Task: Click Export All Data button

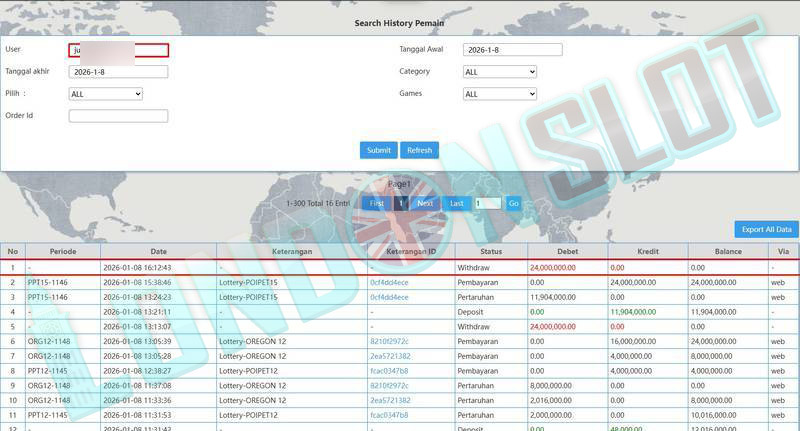Action: 766,229
